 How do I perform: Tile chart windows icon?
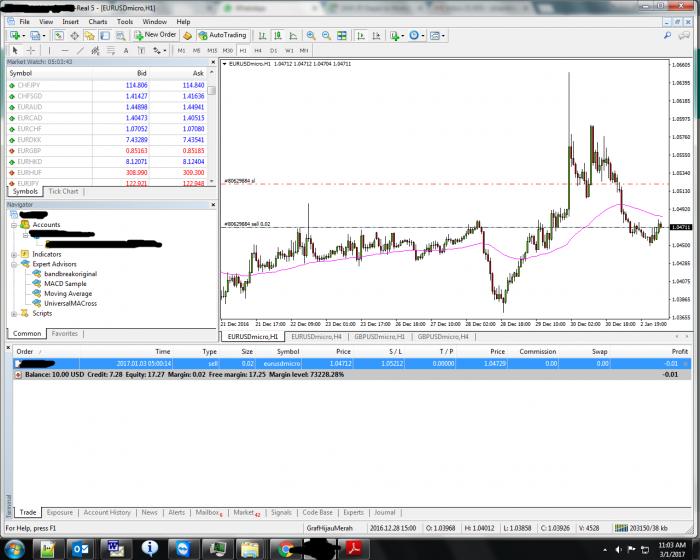point(342,35)
